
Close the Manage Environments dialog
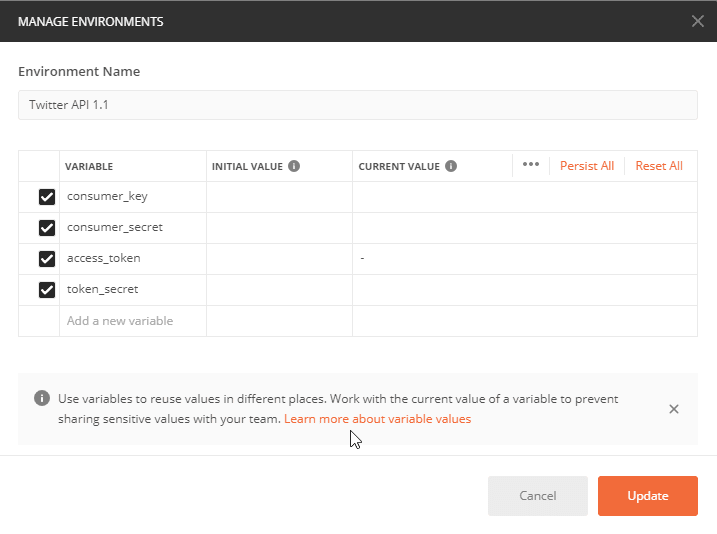coord(697,21)
